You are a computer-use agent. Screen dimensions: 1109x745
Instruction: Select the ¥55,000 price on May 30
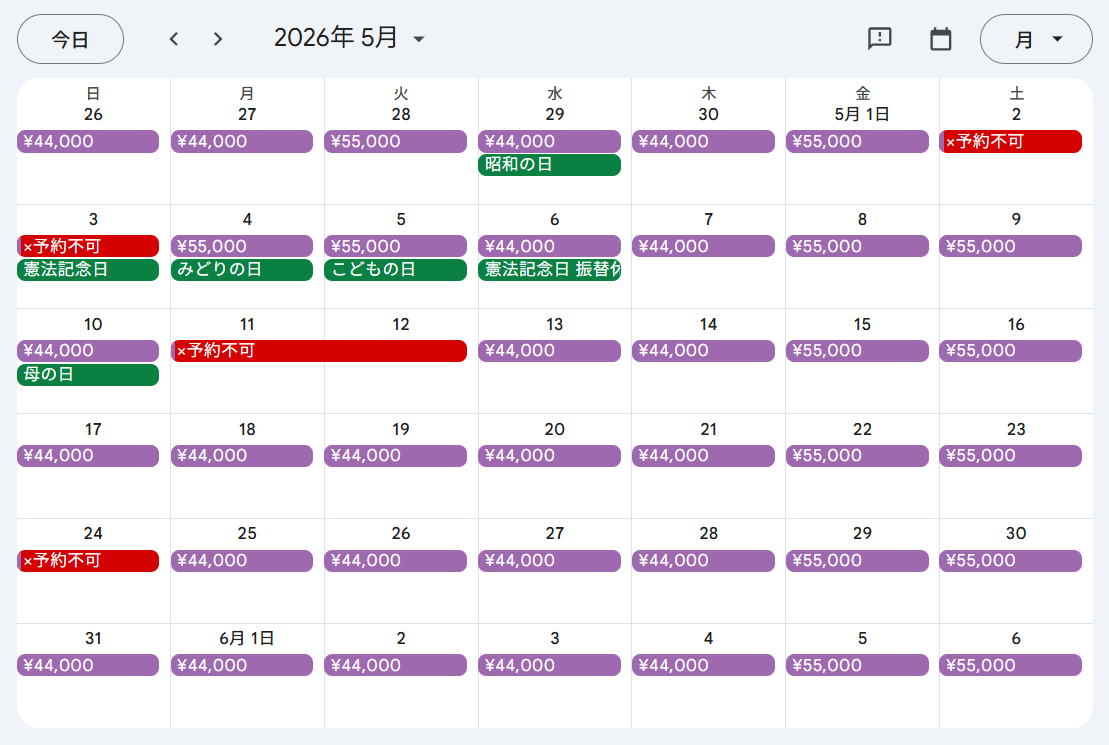[1010, 561]
